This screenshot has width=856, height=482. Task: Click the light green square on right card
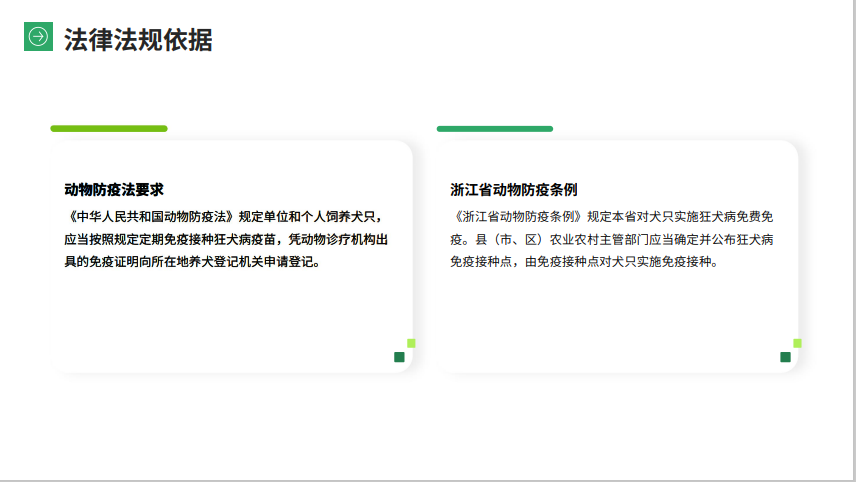(797, 343)
